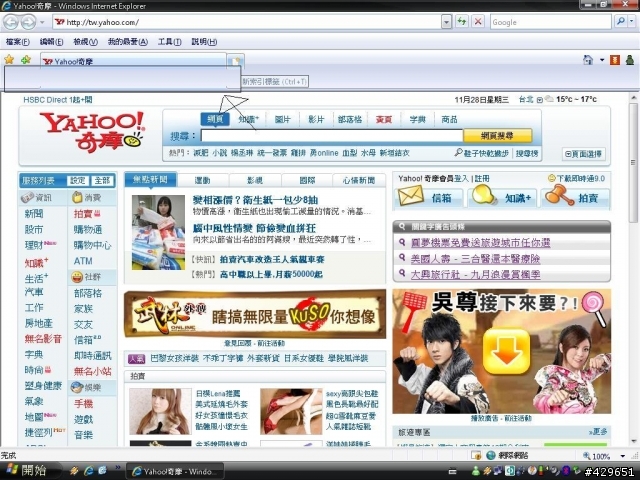640x480 pixels.
Task: Open the 說明(H) menu
Action: click(x=204, y=42)
